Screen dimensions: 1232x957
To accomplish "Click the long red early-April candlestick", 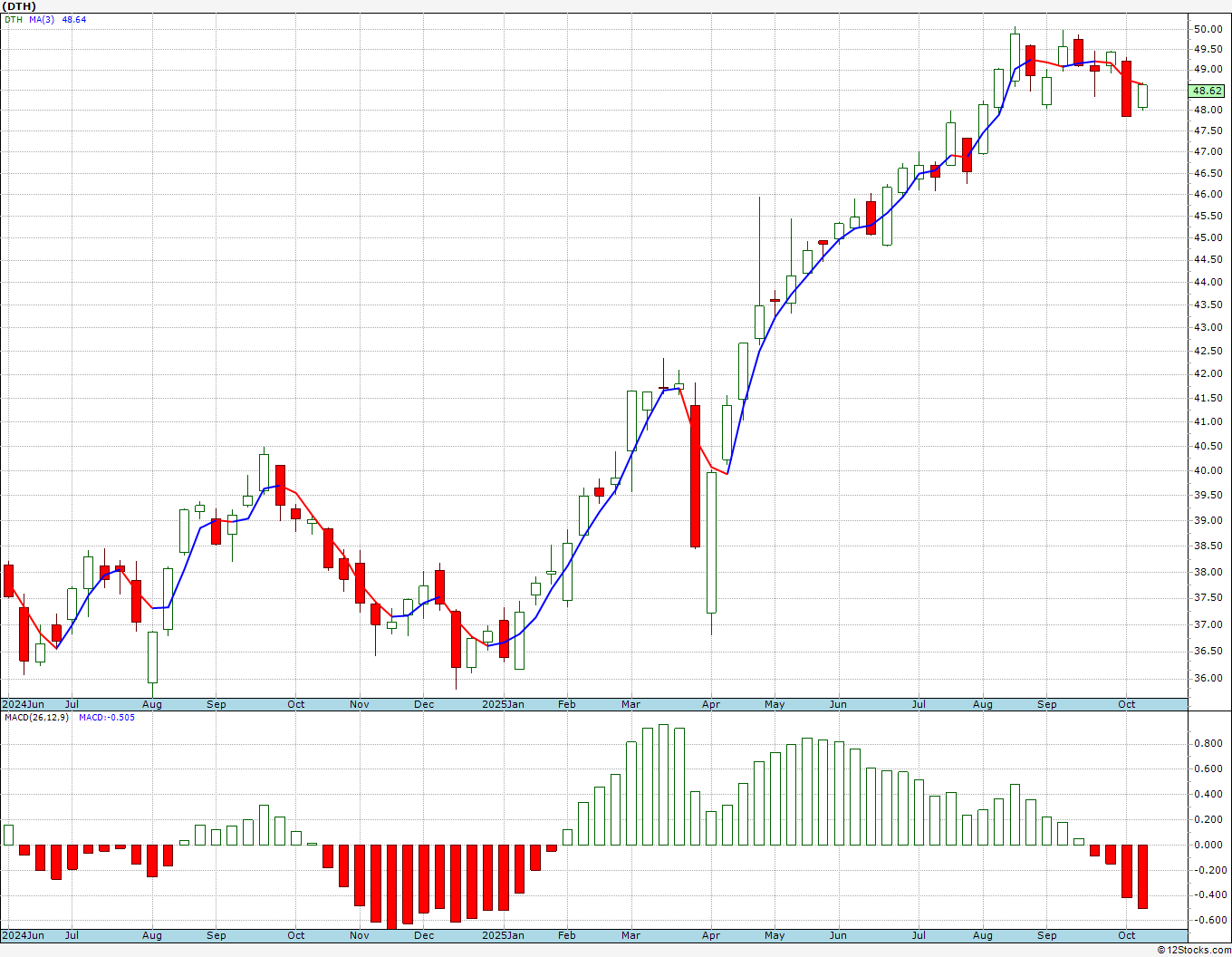I will click(695, 476).
